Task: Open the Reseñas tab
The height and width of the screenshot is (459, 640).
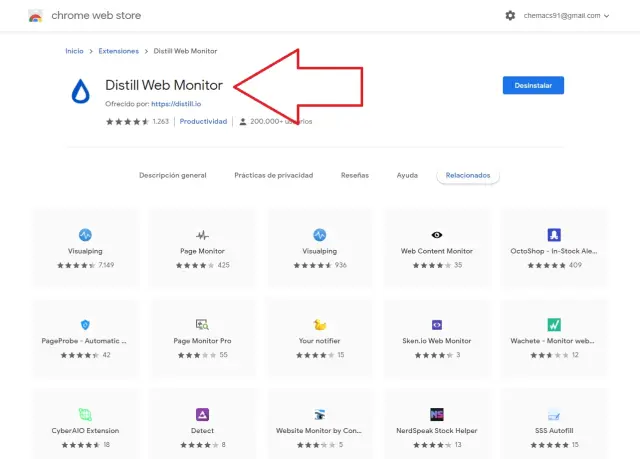Action: click(x=354, y=175)
